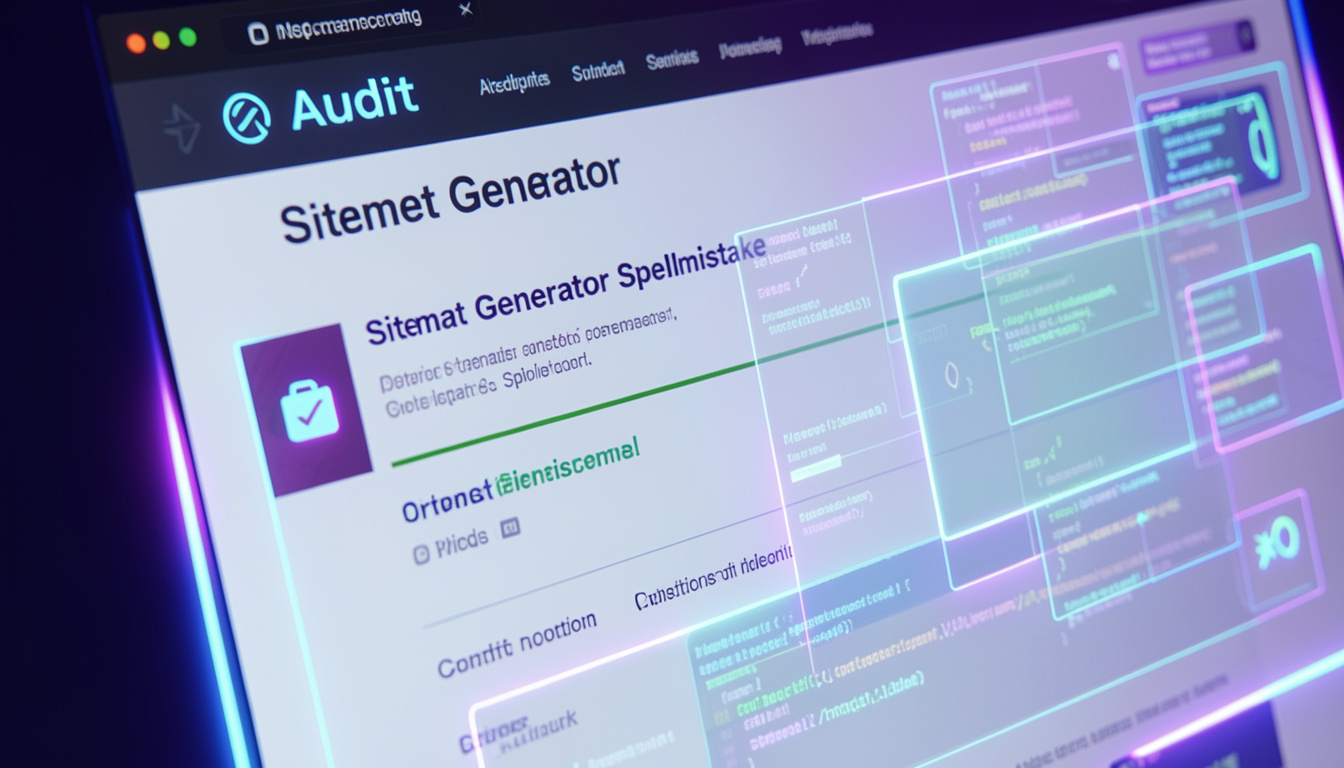The width and height of the screenshot is (1344, 768).
Task: Click the favicon in the browser tab
Action: (258, 35)
